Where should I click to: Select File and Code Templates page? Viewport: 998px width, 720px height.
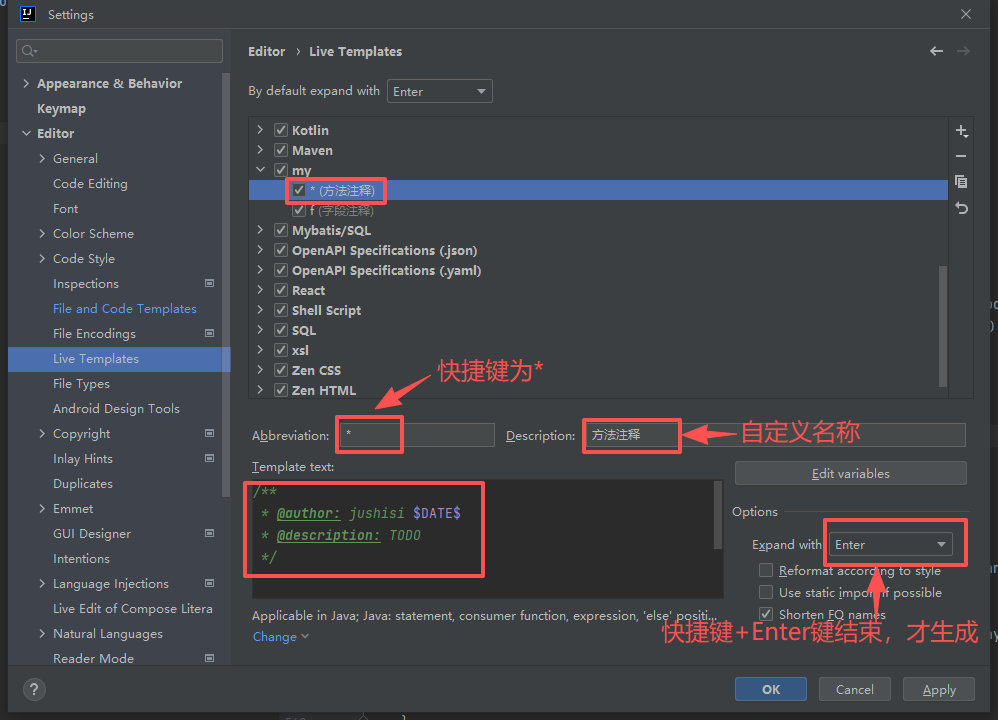(x=125, y=308)
